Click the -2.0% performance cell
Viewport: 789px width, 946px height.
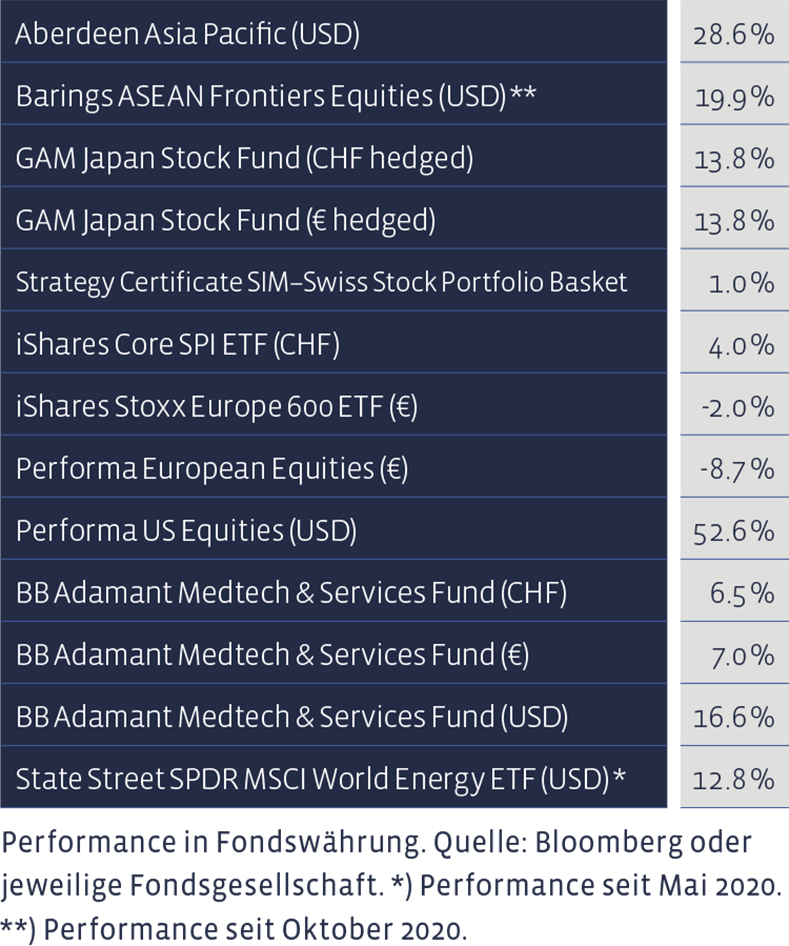pyautogui.click(x=735, y=407)
